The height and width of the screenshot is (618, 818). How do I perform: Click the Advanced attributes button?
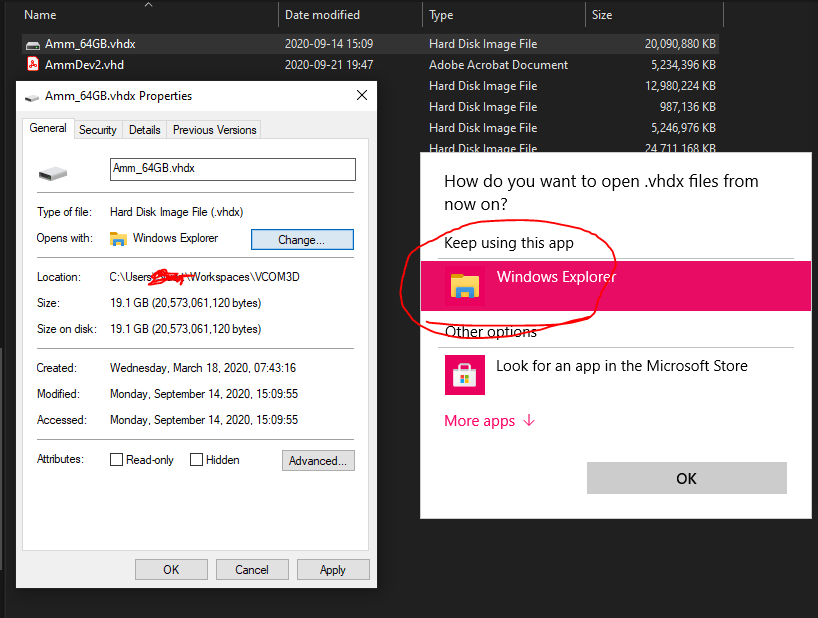click(318, 460)
